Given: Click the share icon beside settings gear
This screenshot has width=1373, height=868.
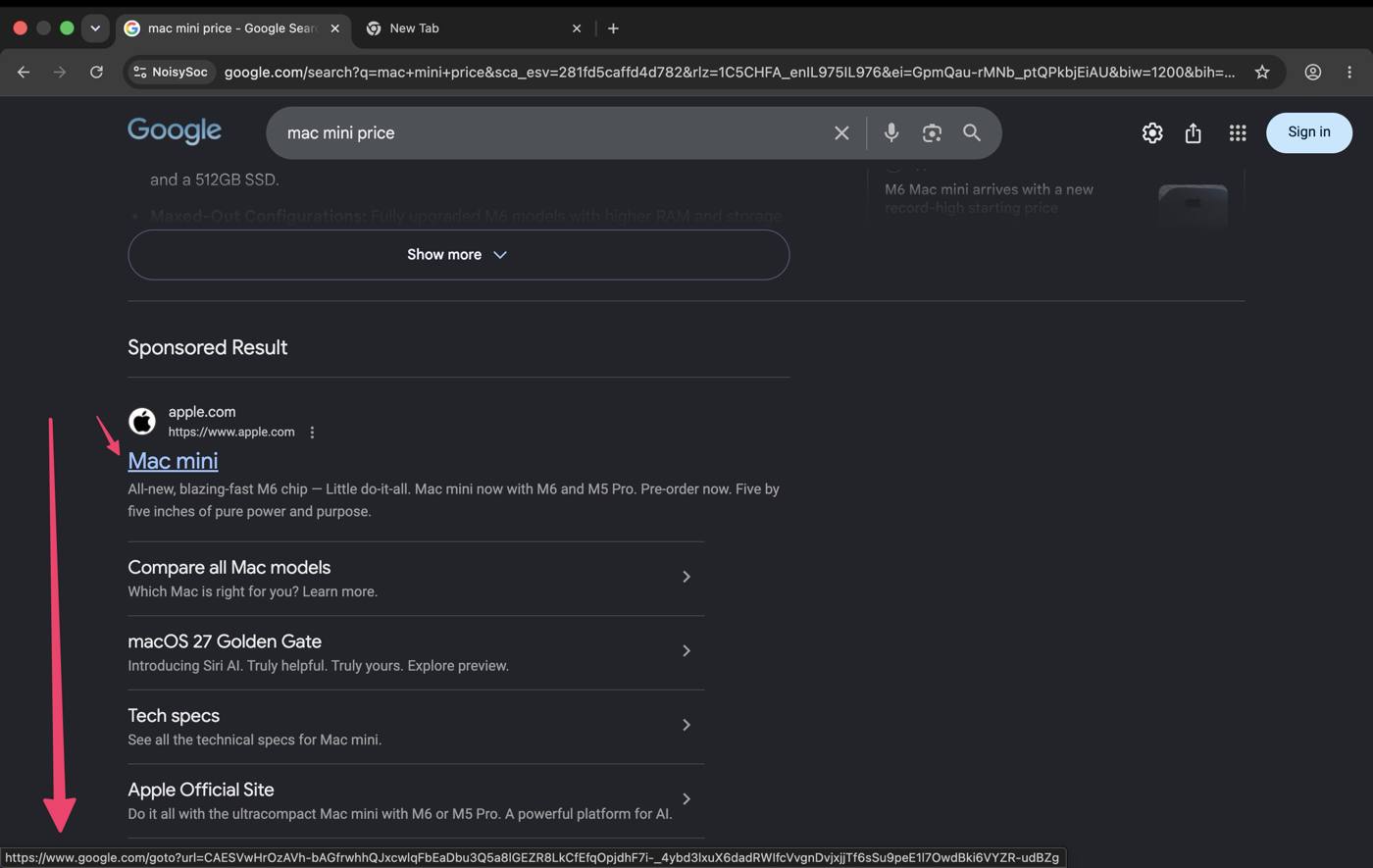Looking at the screenshot, I should (x=1193, y=132).
